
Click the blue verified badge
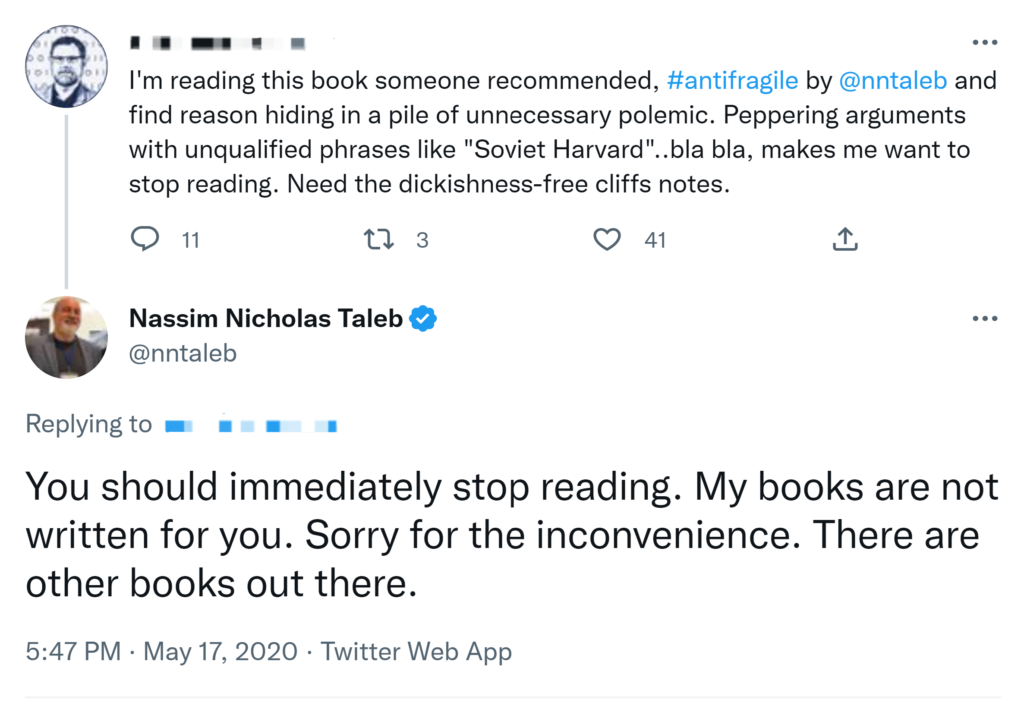424,319
